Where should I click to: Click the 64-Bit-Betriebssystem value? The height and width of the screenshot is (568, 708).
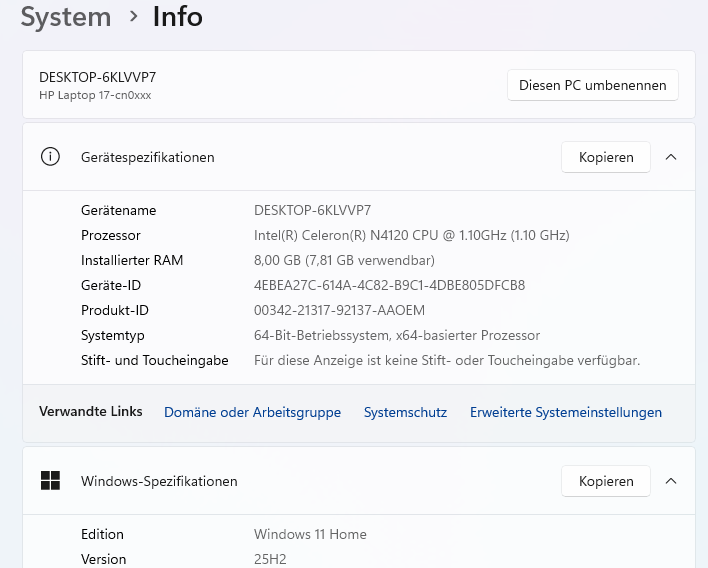tap(397, 335)
